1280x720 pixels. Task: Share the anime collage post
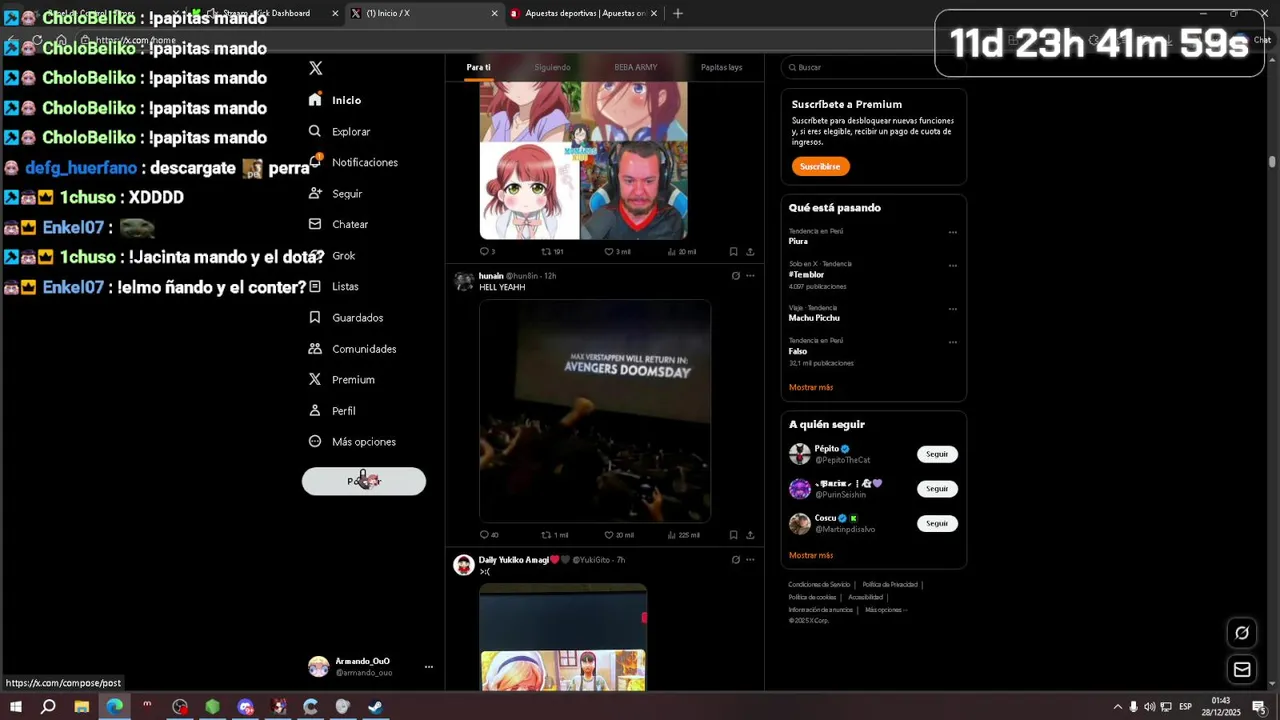click(x=750, y=252)
